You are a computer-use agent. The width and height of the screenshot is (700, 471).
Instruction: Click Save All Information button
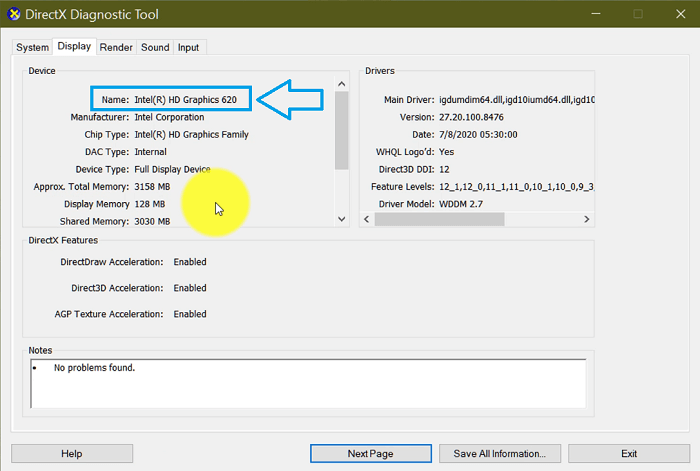(500, 454)
